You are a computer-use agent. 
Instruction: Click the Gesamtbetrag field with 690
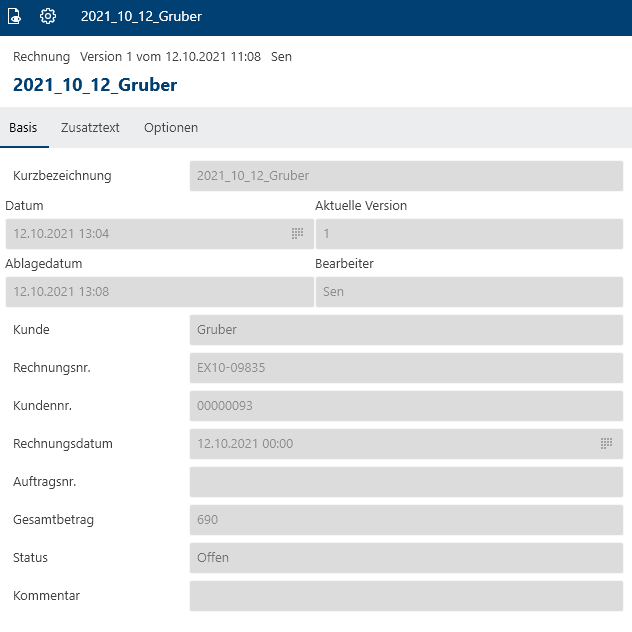pyautogui.click(x=406, y=520)
